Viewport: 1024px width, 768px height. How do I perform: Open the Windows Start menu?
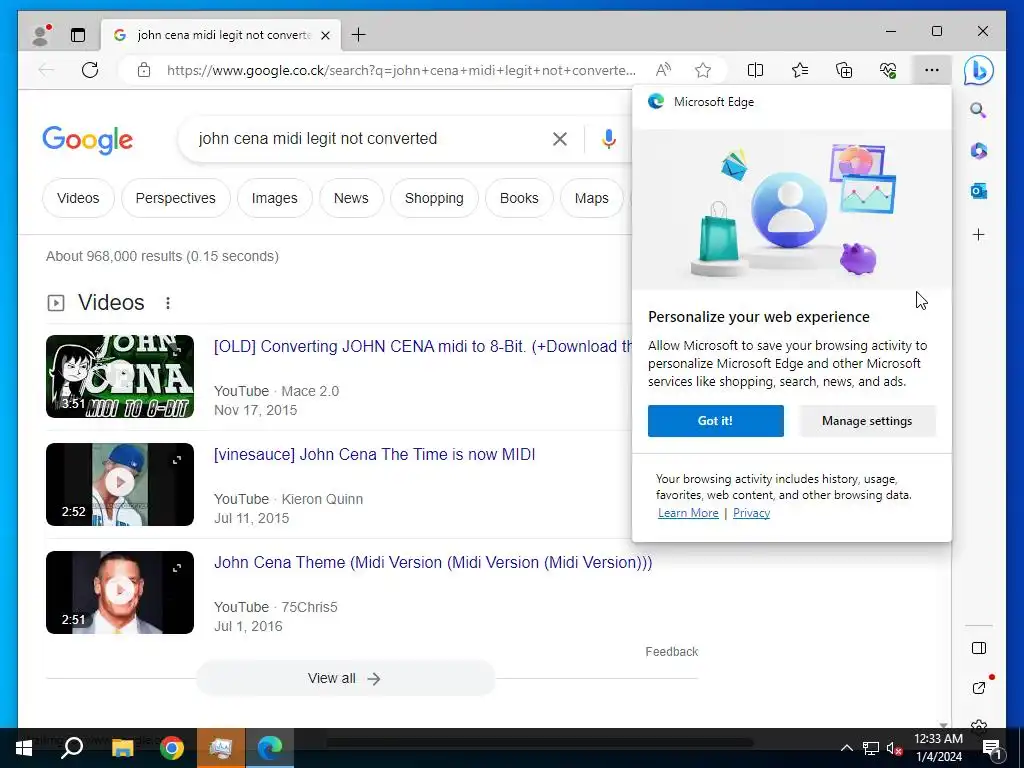click(24, 748)
